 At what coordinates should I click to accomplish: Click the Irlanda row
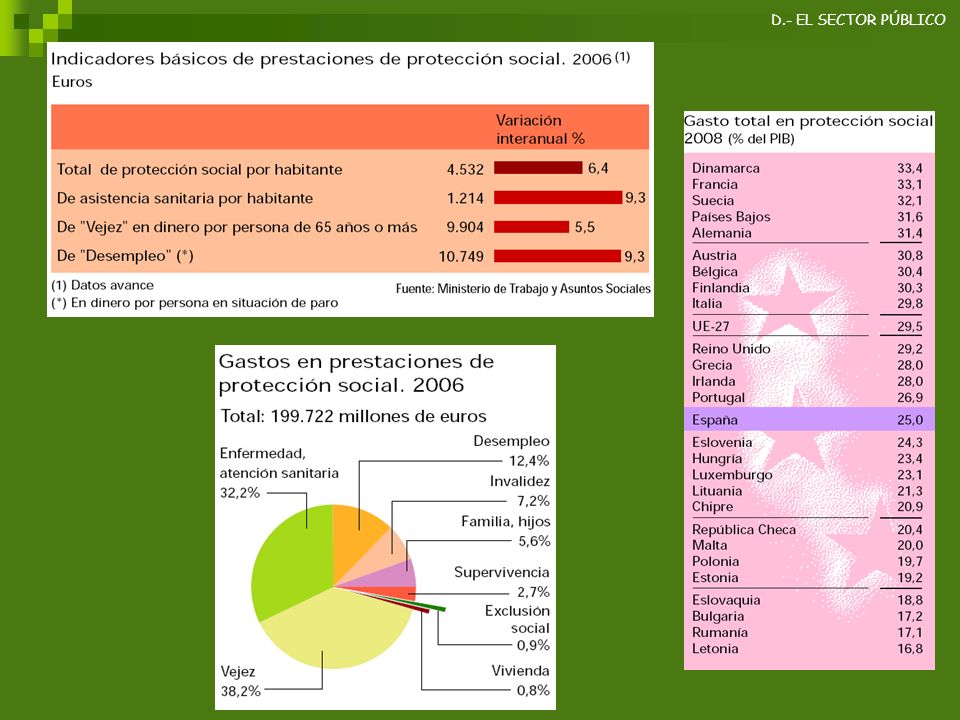[x=807, y=381]
